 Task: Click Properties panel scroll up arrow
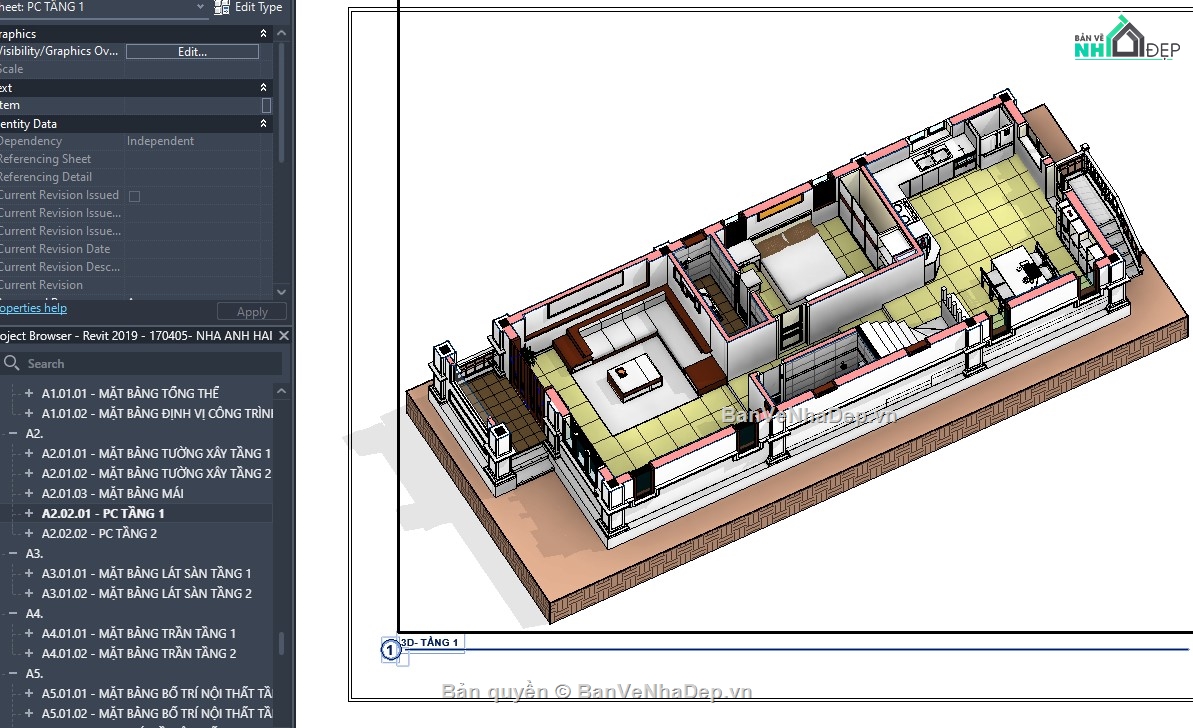pos(282,33)
